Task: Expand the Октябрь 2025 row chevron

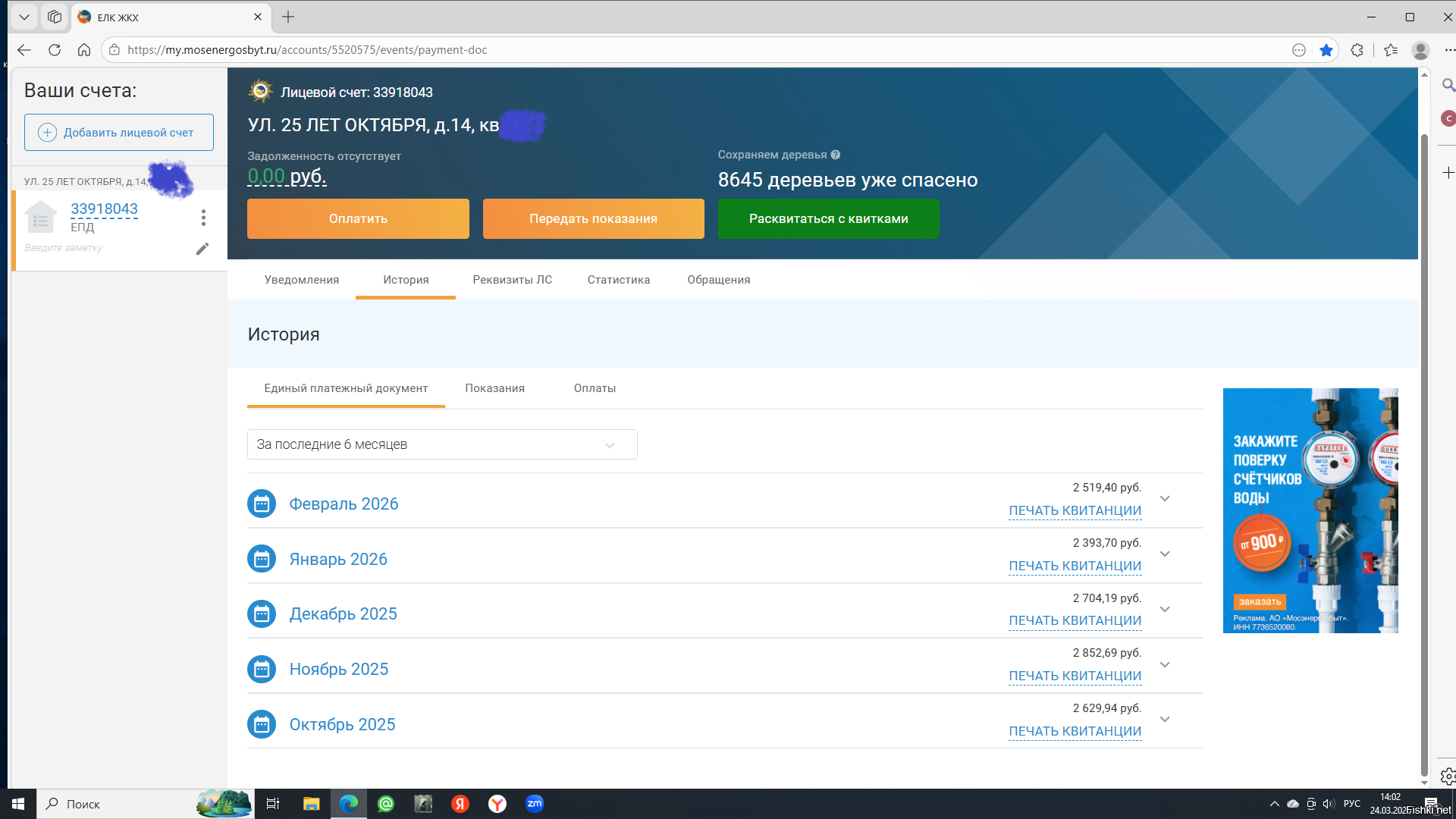Action: 1165,720
